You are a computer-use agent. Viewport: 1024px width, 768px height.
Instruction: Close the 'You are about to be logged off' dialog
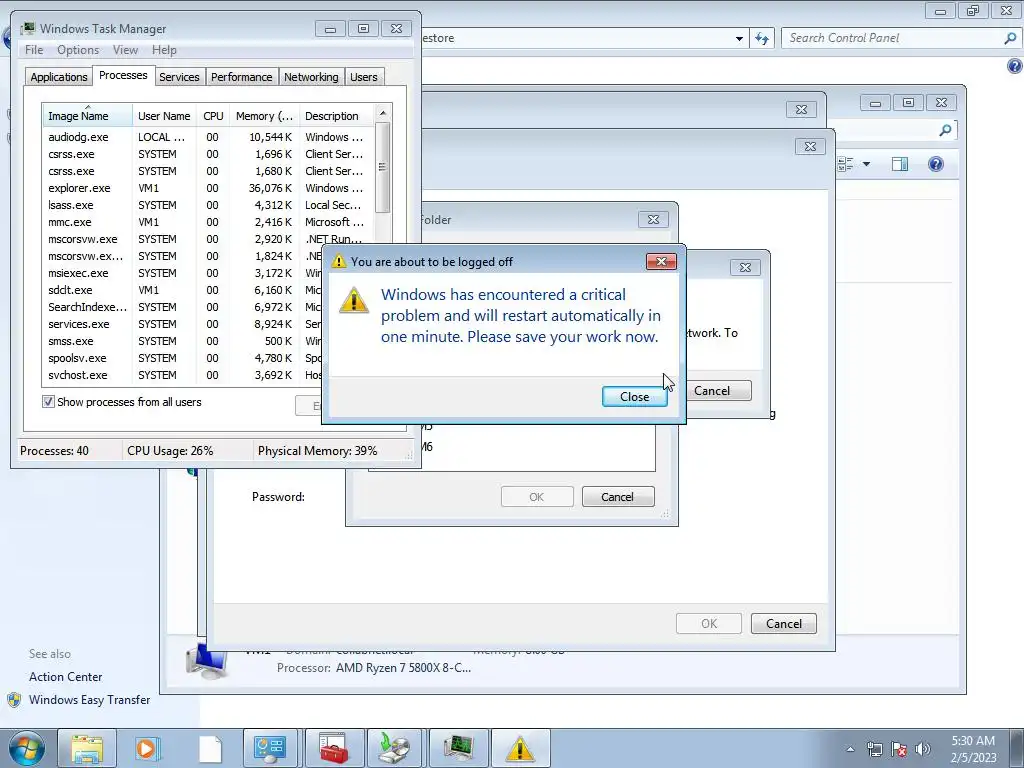tap(661, 262)
